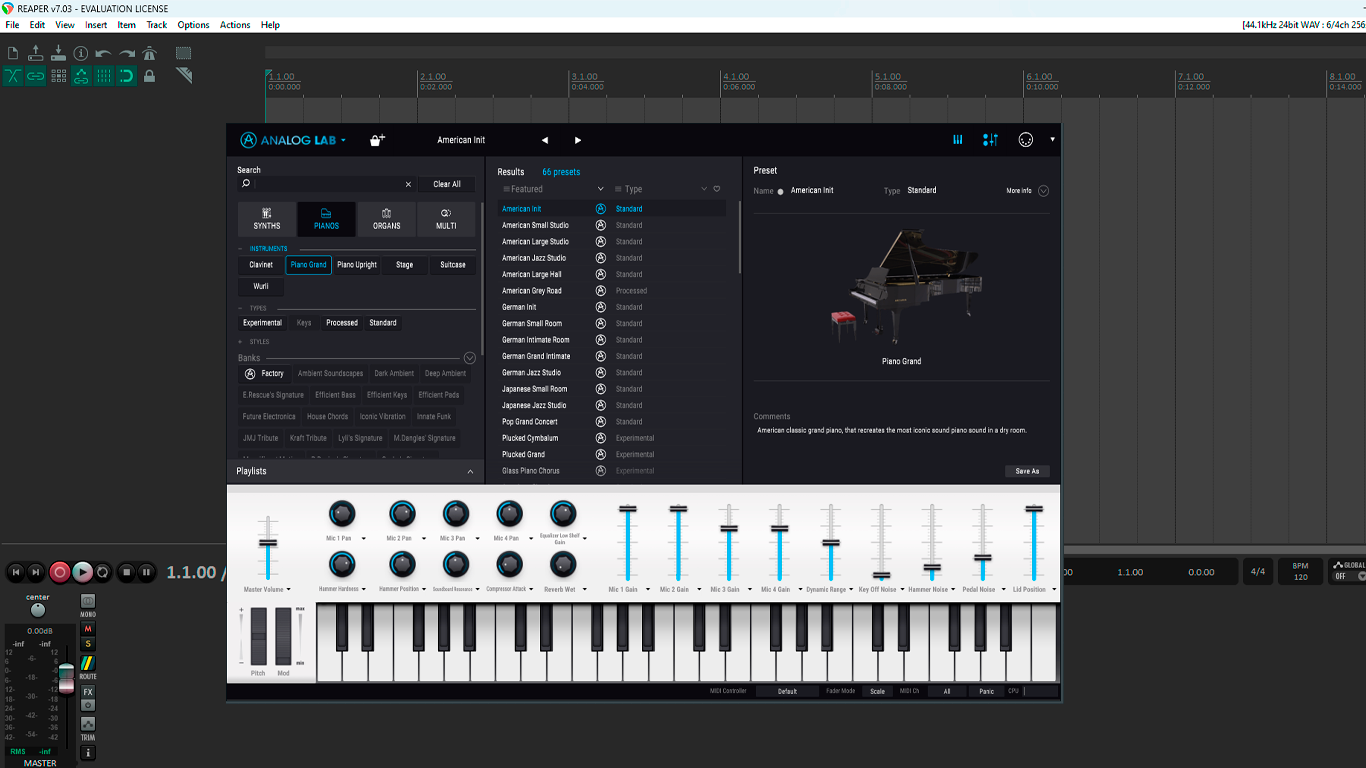The width and height of the screenshot is (1366, 768).
Task: Open the Options menu
Action: tap(193, 25)
